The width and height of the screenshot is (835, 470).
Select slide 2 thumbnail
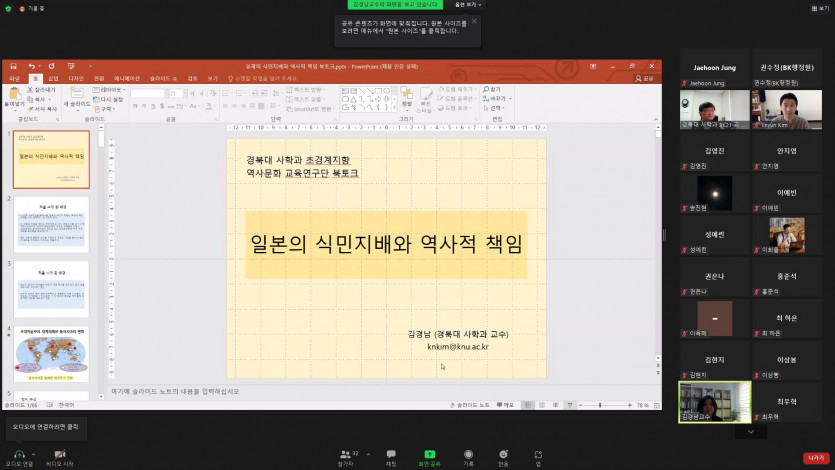click(51, 224)
